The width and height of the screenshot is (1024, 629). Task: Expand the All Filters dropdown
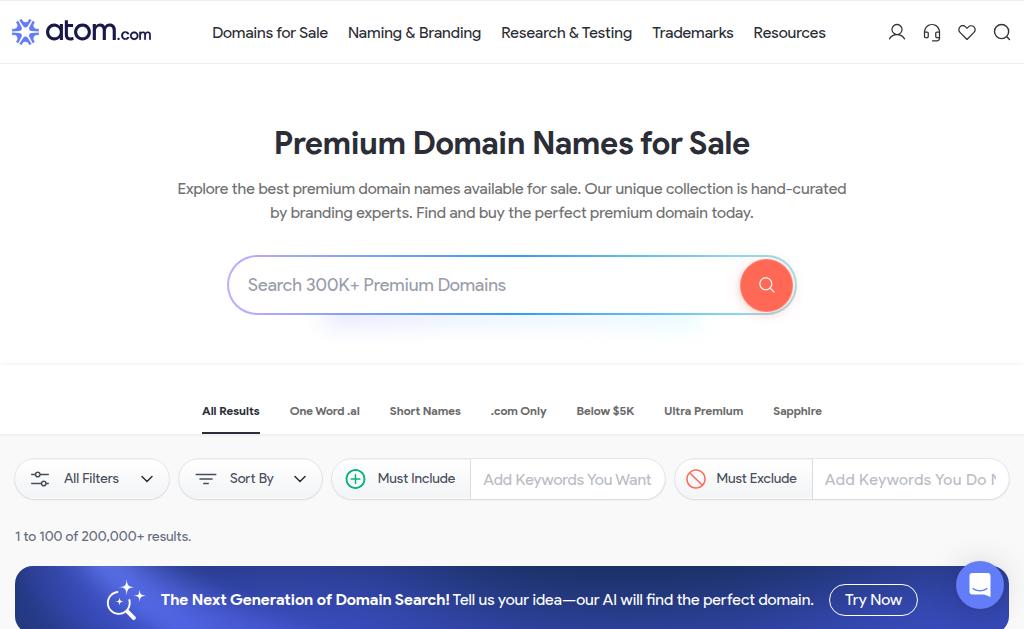tap(92, 479)
